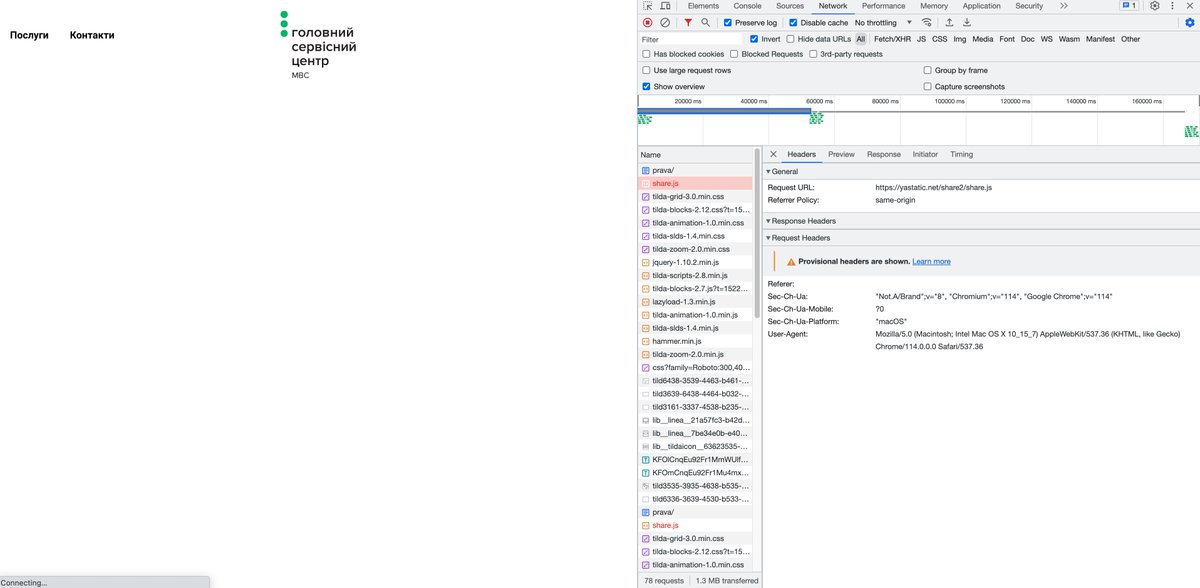The height and width of the screenshot is (588, 1200).
Task: Open Network settings blue gear
Action: point(1189,22)
